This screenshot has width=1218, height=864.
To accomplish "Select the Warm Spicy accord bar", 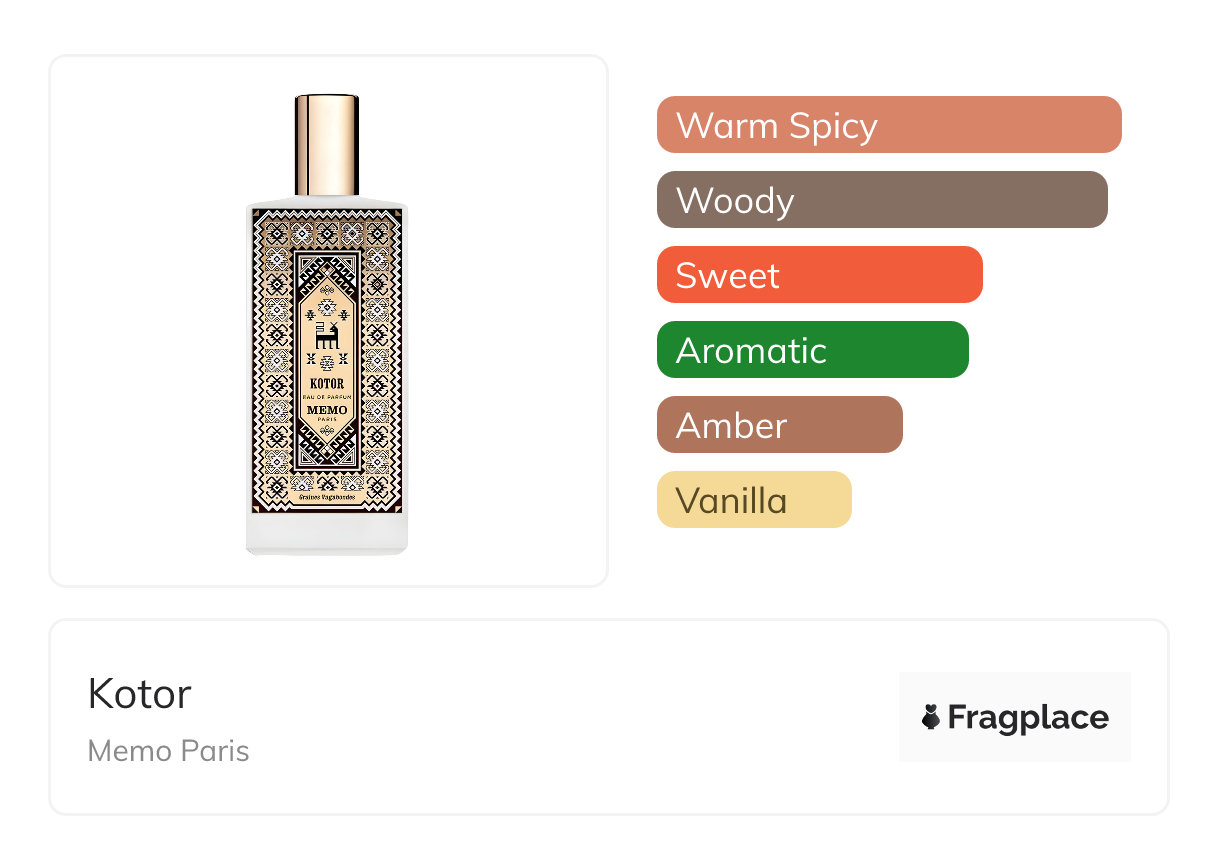I will tap(888, 125).
